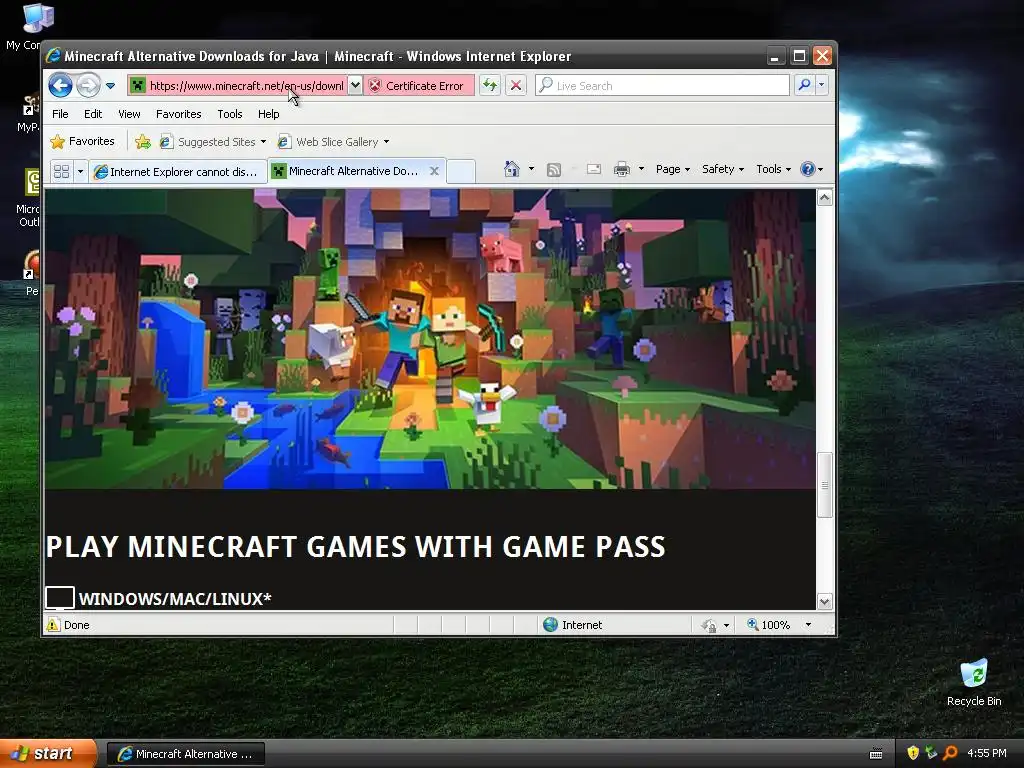Click the monitor icon beside WINDOWS/MAC/LINUX
1024x768 pixels.
coord(59,598)
